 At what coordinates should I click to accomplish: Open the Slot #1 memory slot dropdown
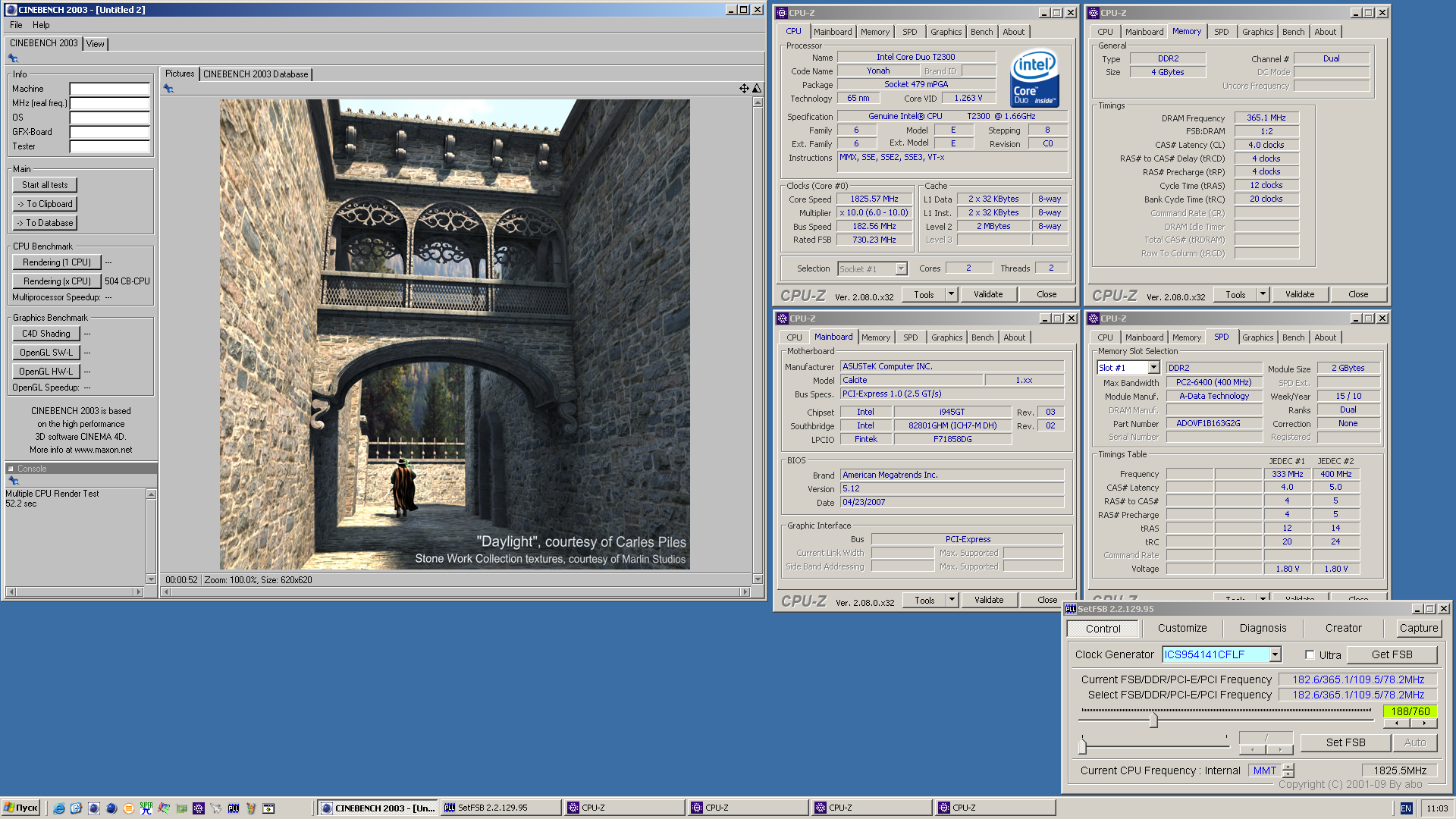tap(1153, 368)
